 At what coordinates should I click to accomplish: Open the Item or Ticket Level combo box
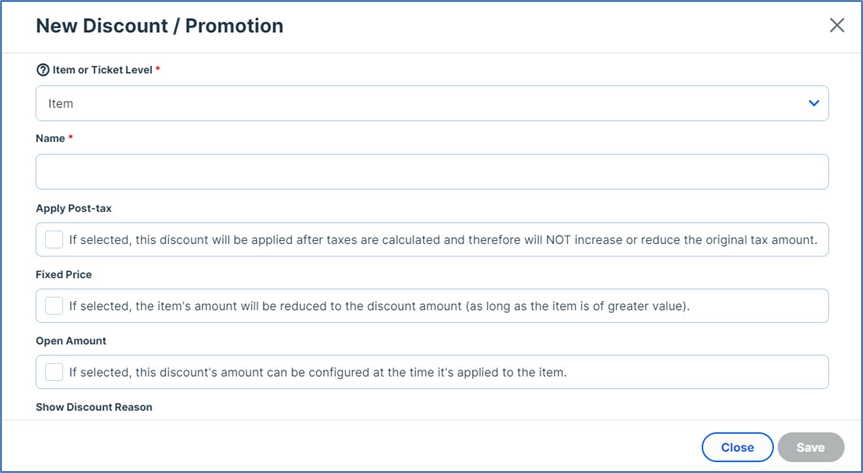(x=431, y=103)
